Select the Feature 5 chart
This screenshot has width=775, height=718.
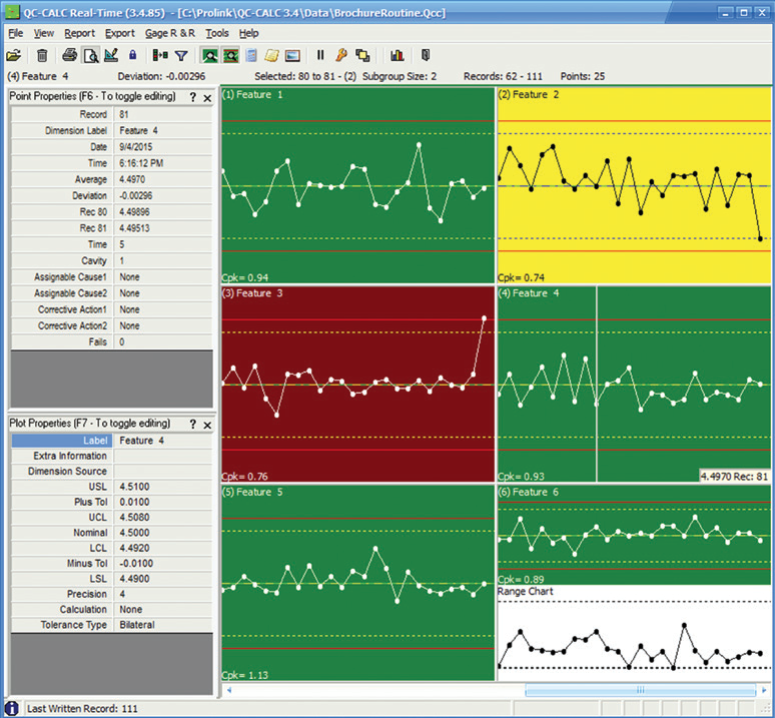[x=358, y=583]
